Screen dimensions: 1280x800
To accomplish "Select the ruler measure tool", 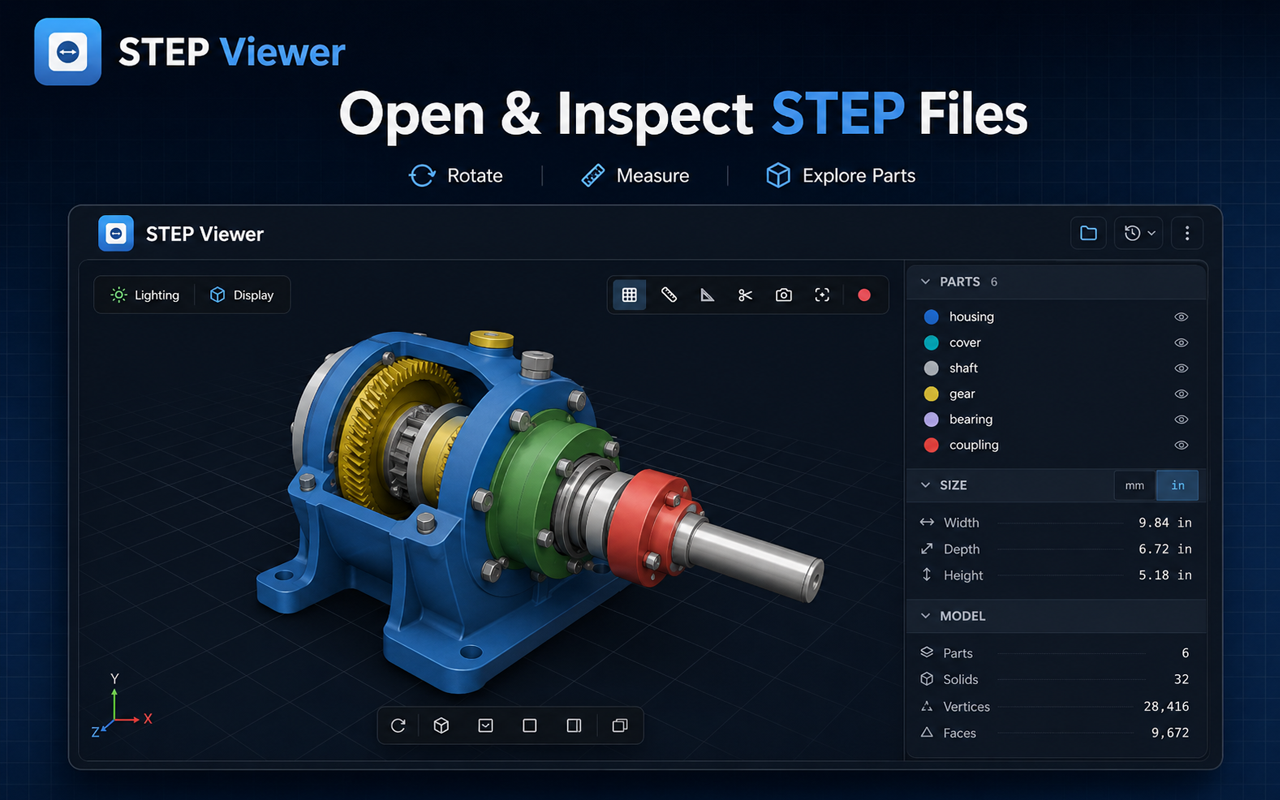I will click(669, 295).
